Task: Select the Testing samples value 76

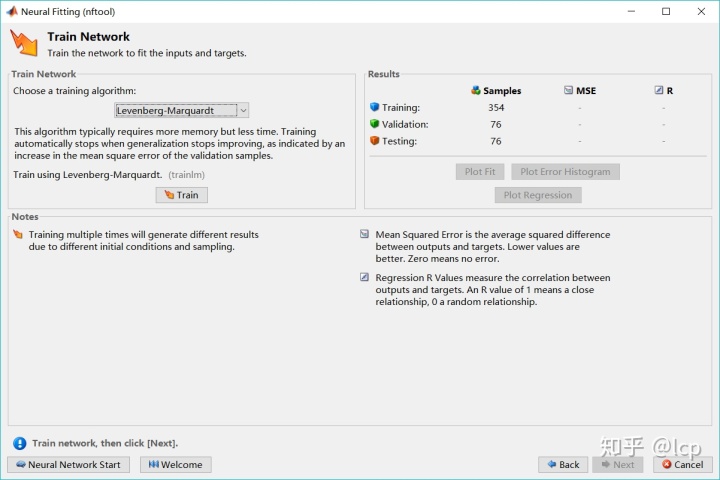Action: 496,141
